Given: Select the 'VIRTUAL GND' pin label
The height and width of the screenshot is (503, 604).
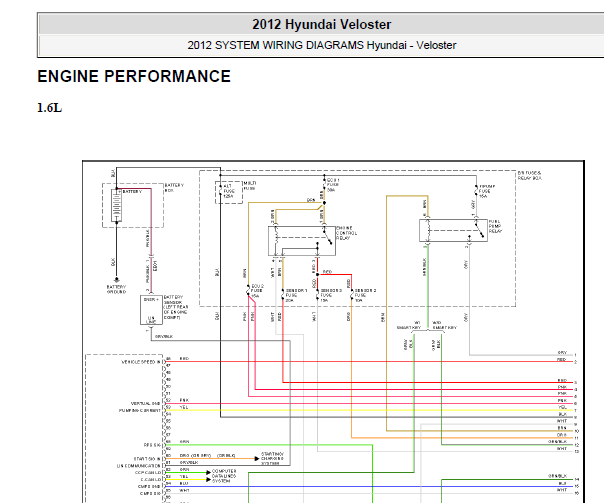Looking at the screenshot, I should 146,404.
